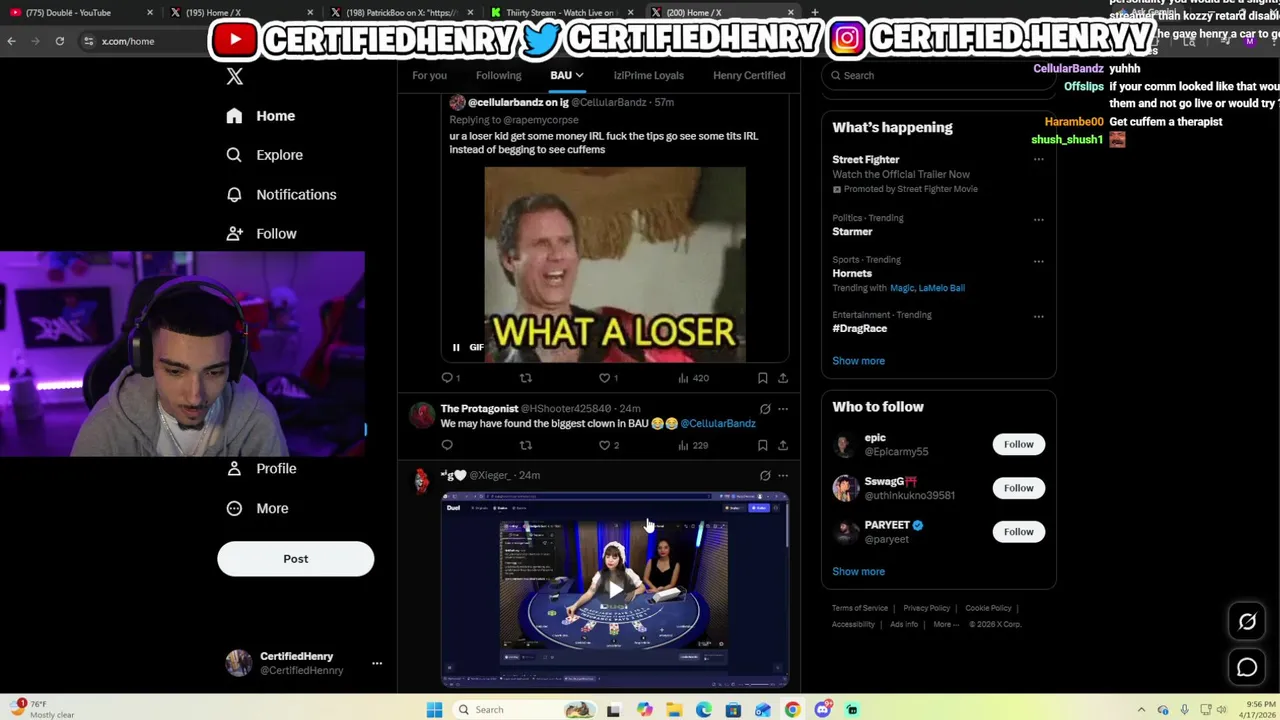Bookmark The Protagonist's tweet
1280x720 pixels.
[x=762, y=446]
